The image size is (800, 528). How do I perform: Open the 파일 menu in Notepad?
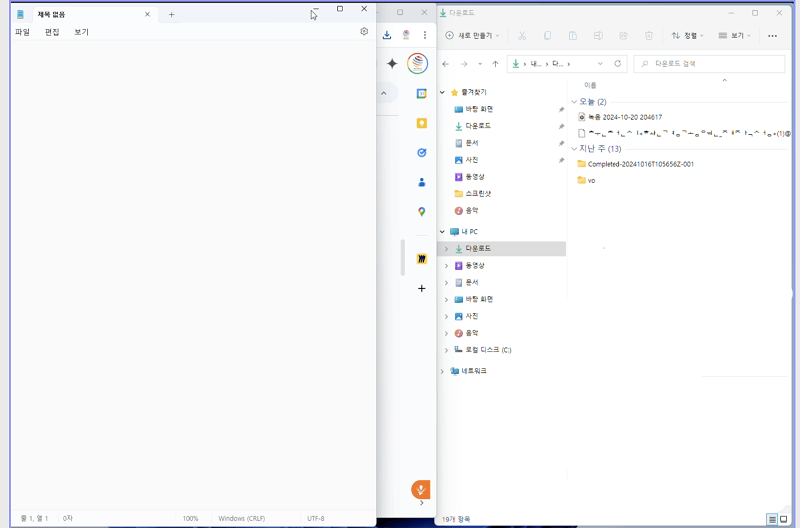point(22,32)
